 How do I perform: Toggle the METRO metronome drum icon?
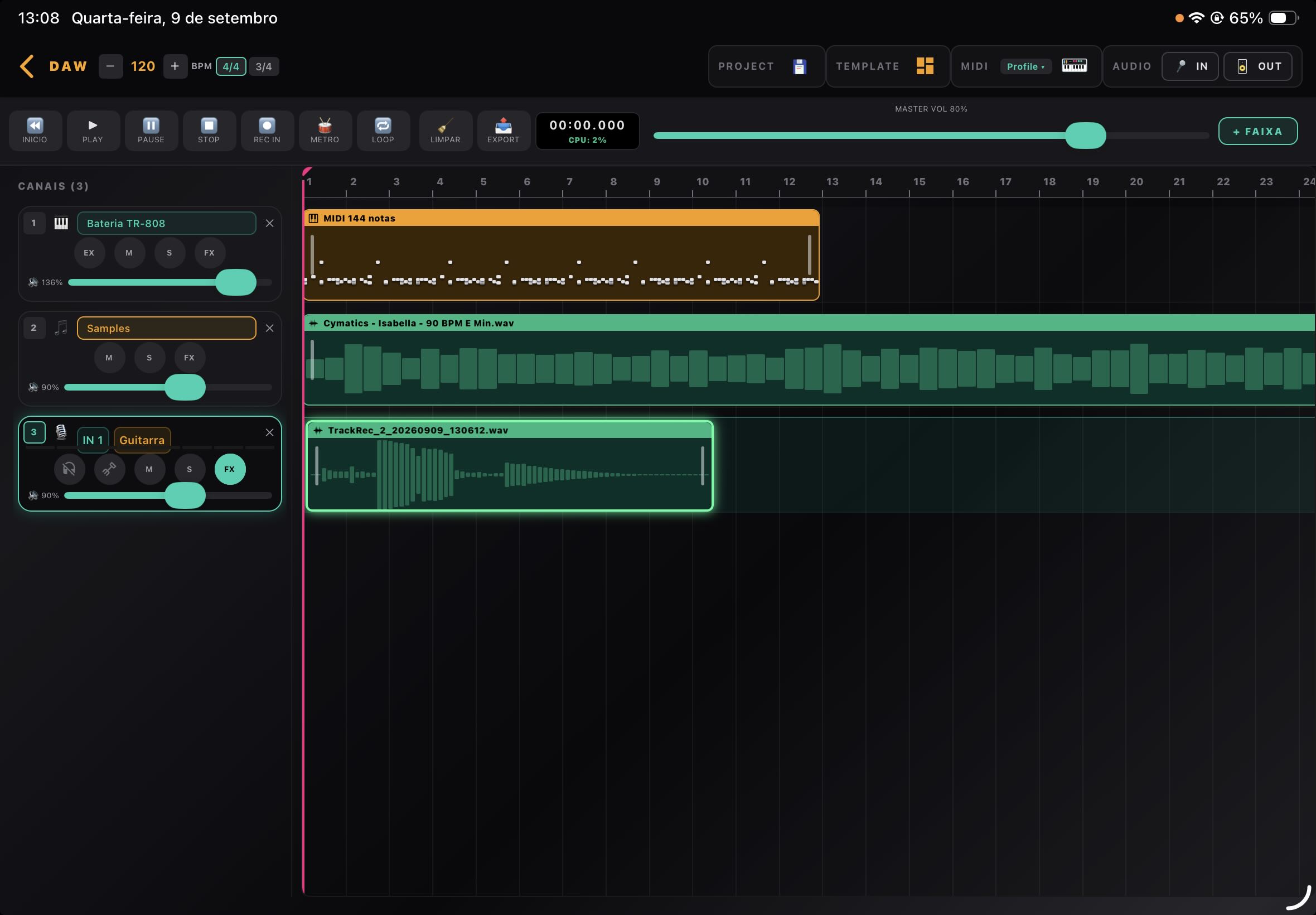(x=325, y=131)
